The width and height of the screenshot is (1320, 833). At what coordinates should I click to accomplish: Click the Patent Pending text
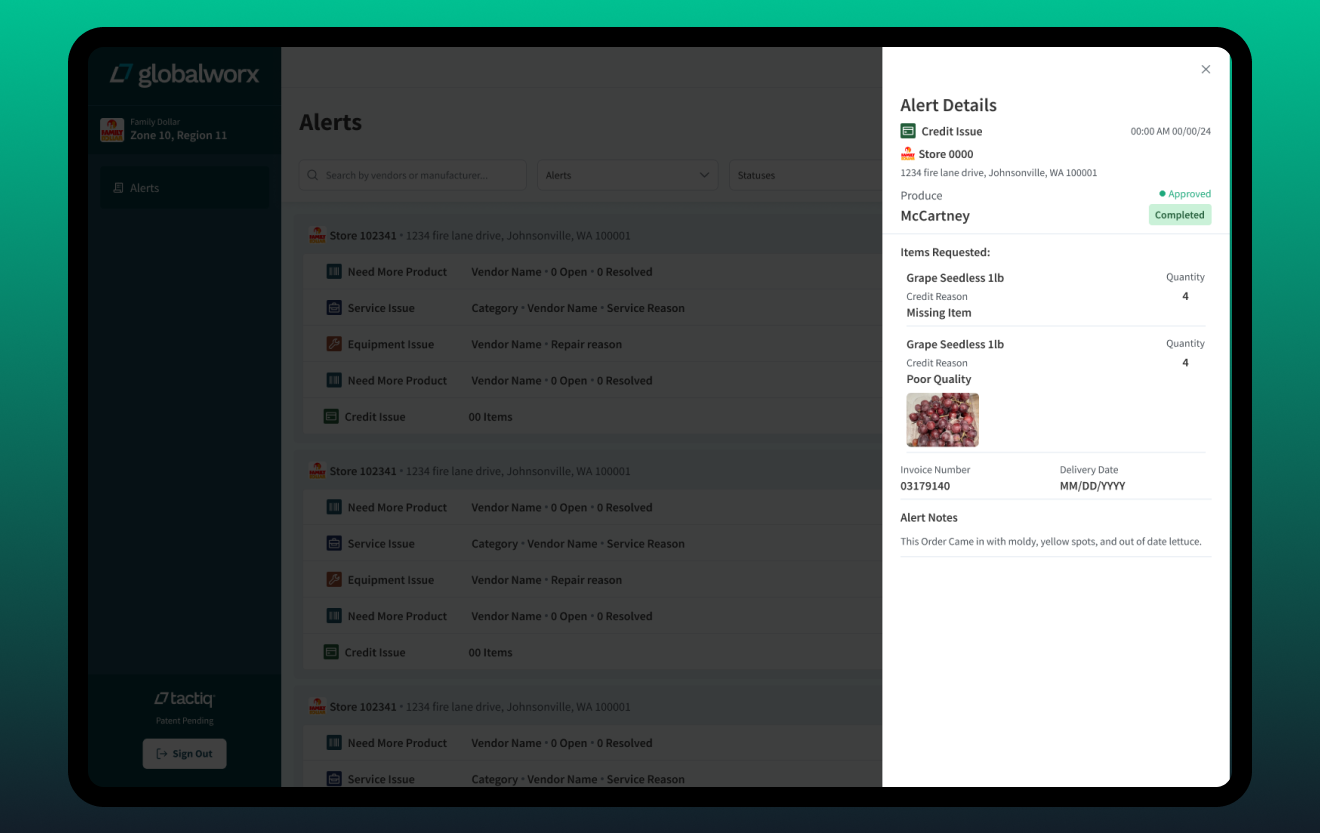pos(184,721)
